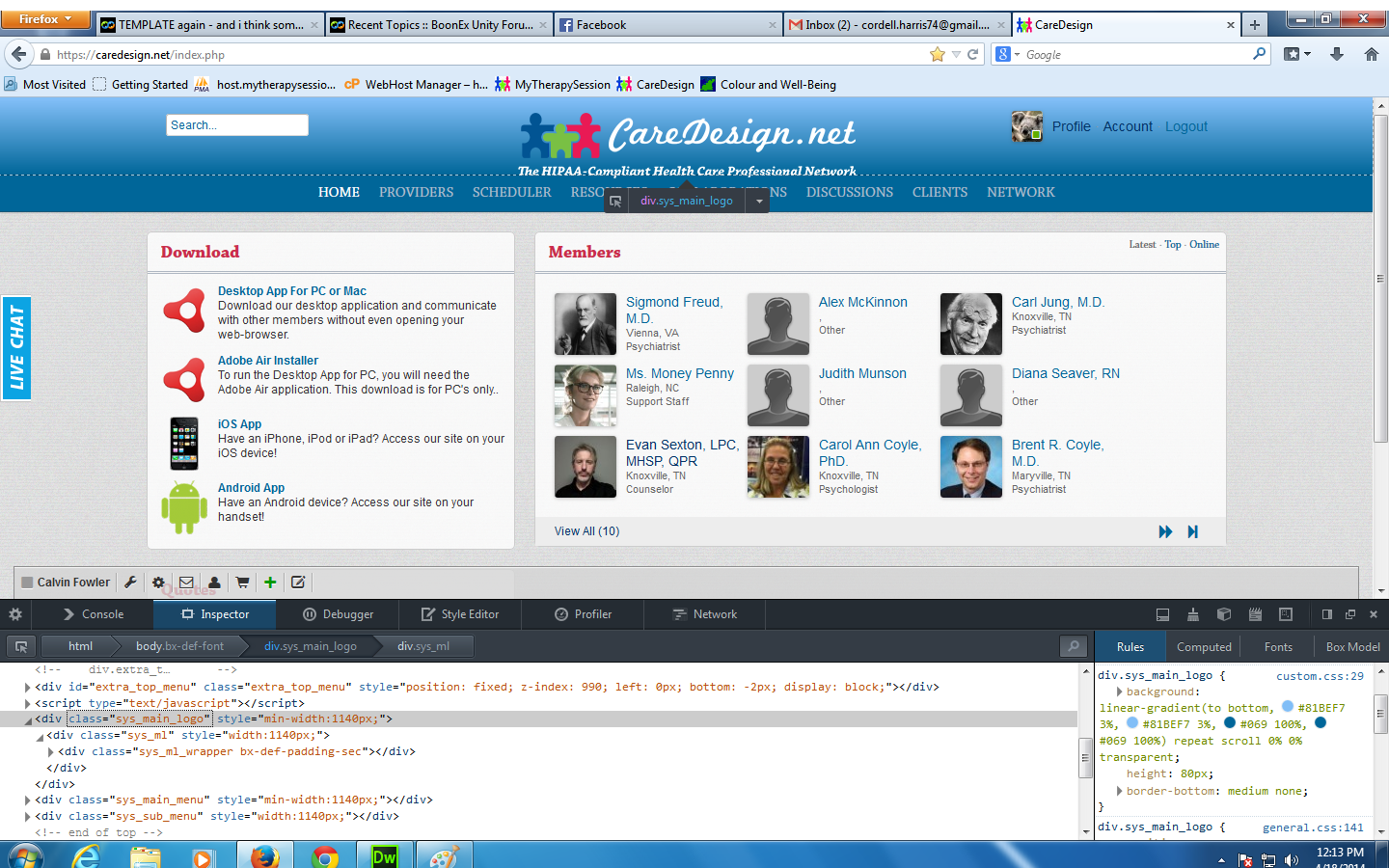
Task: Open the mail envelope icon in member toolbar
Action: click(186, 583)
